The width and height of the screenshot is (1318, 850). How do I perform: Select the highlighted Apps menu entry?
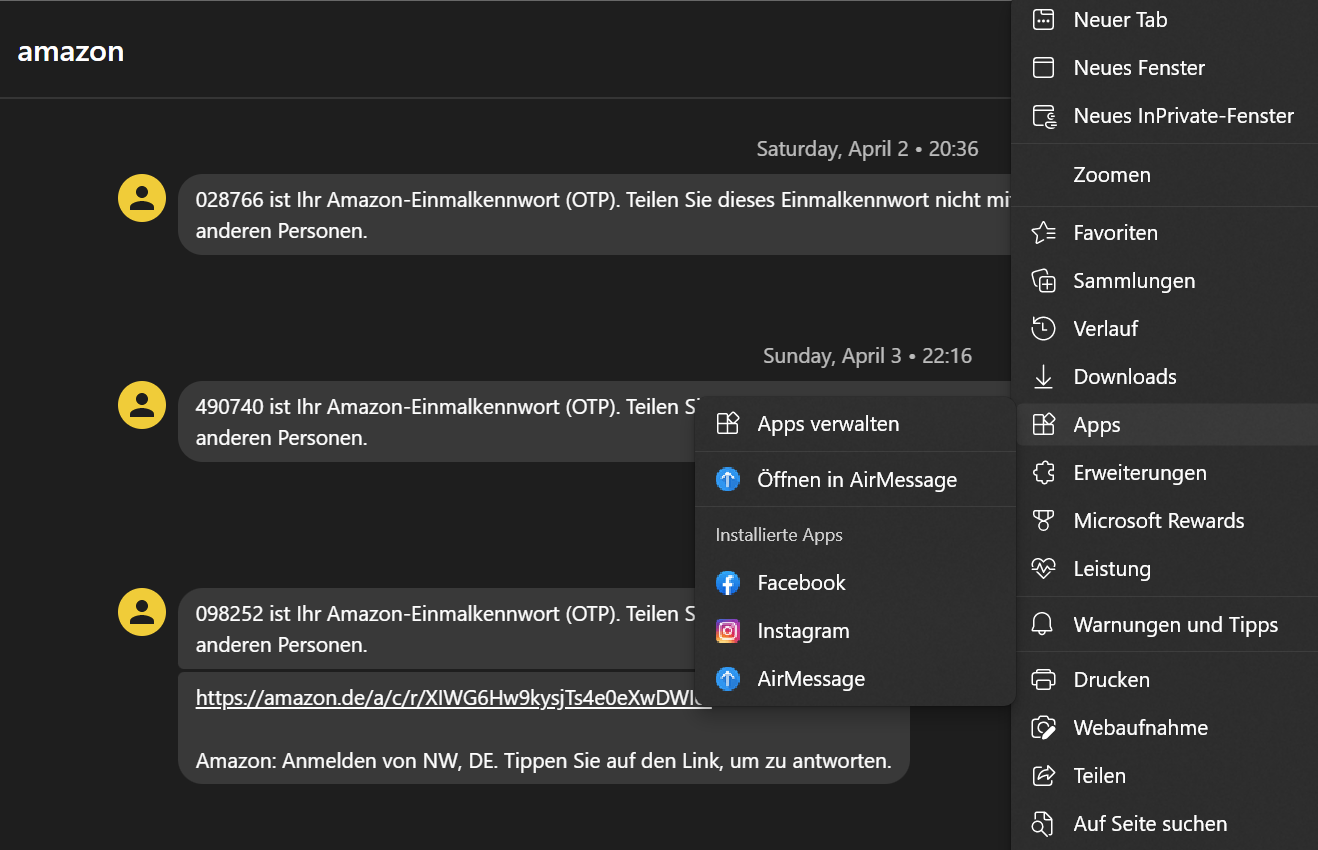point(1165,425)
